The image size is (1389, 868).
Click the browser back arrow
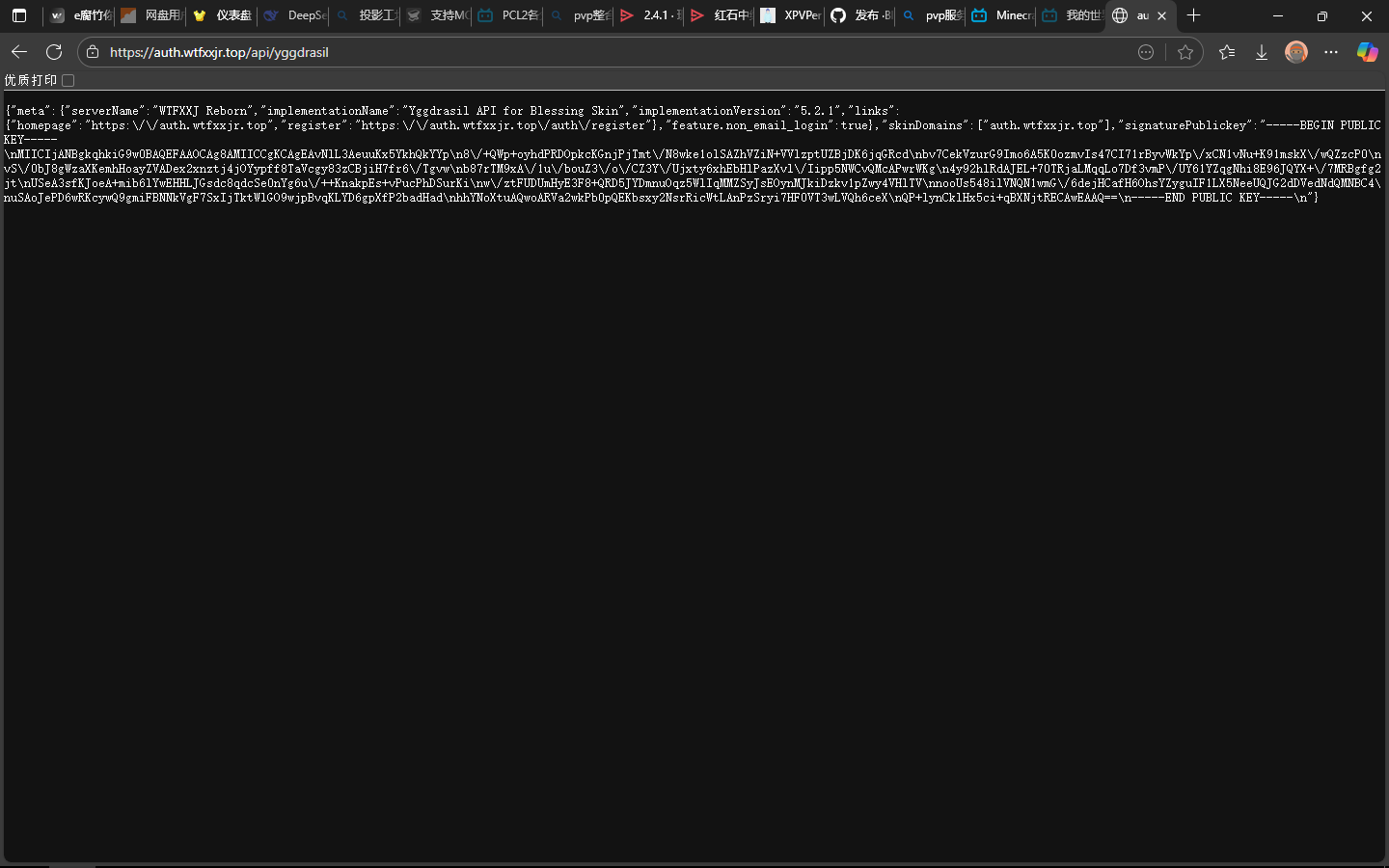pyautogui.click(x=19, y=52)
